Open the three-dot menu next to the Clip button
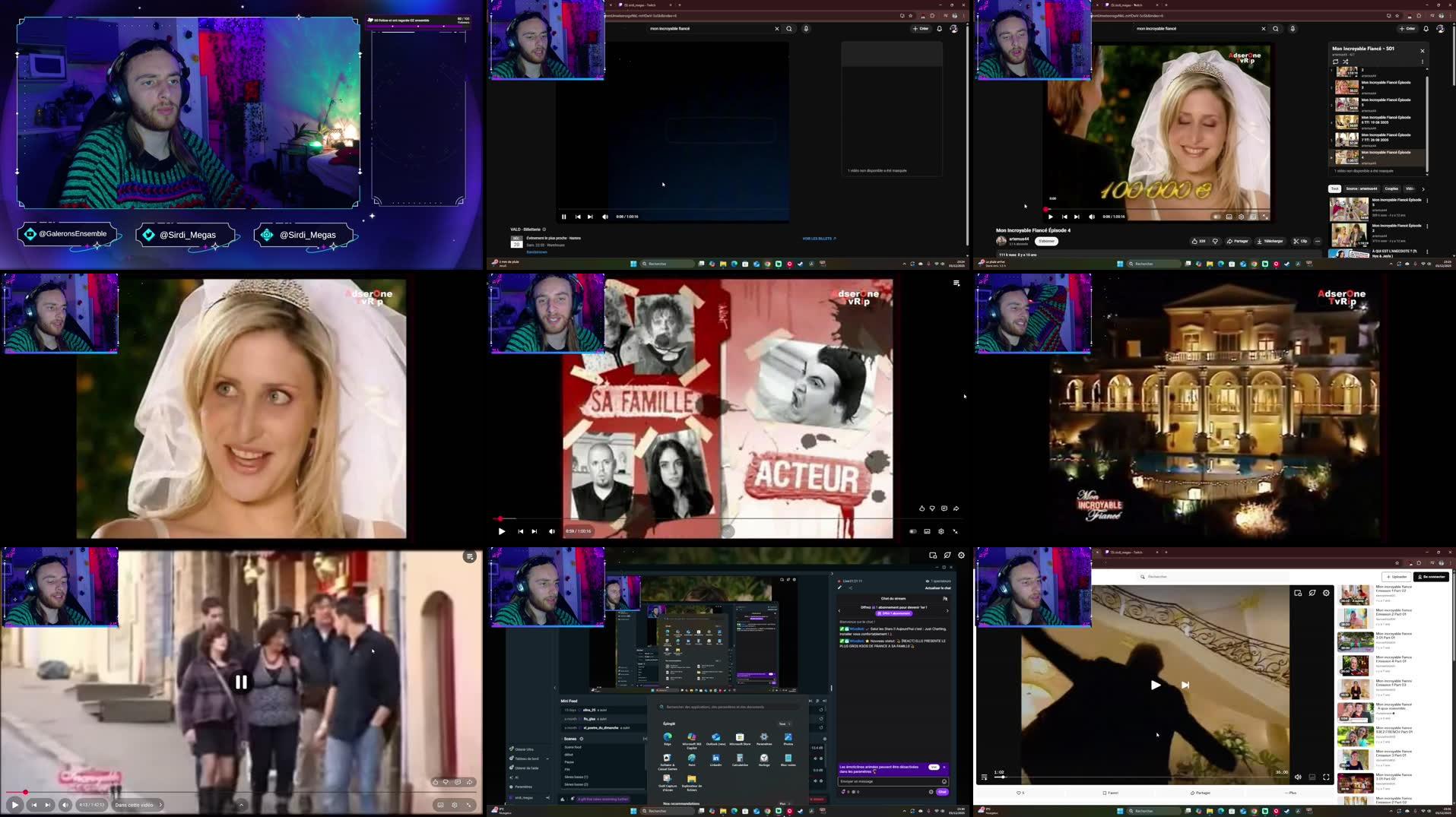Screen dimensions: 1456x817 click(x=1319, y=241)
